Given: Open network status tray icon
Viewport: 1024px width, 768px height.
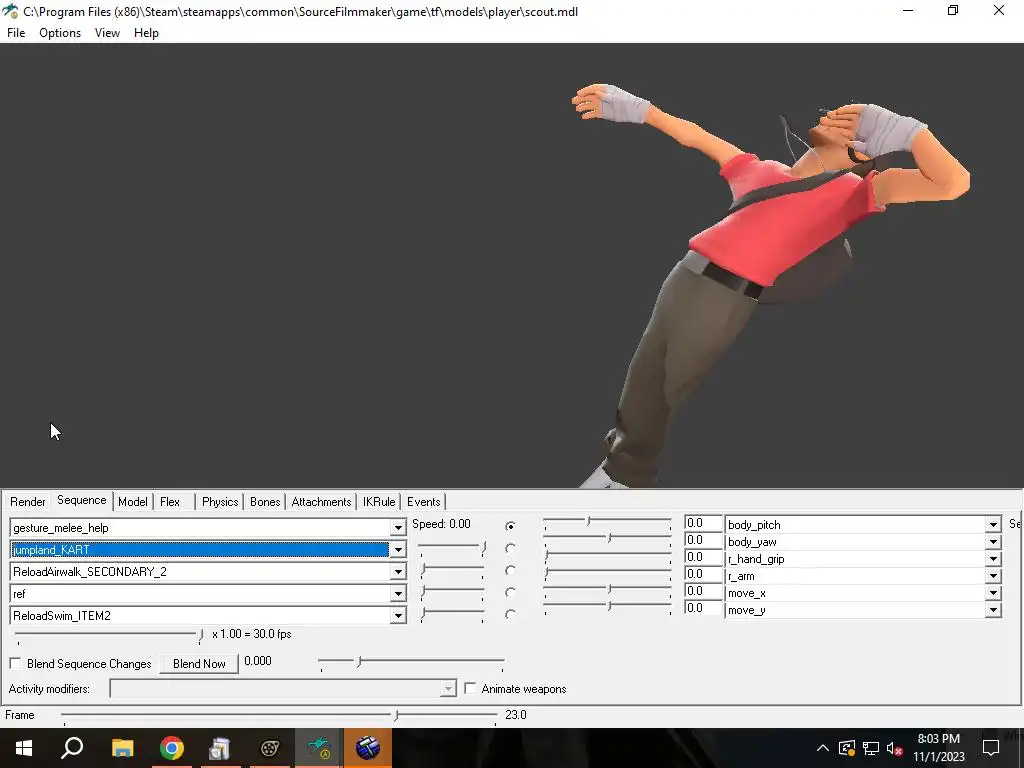Looking at the screenshot, I should (871, 748).
